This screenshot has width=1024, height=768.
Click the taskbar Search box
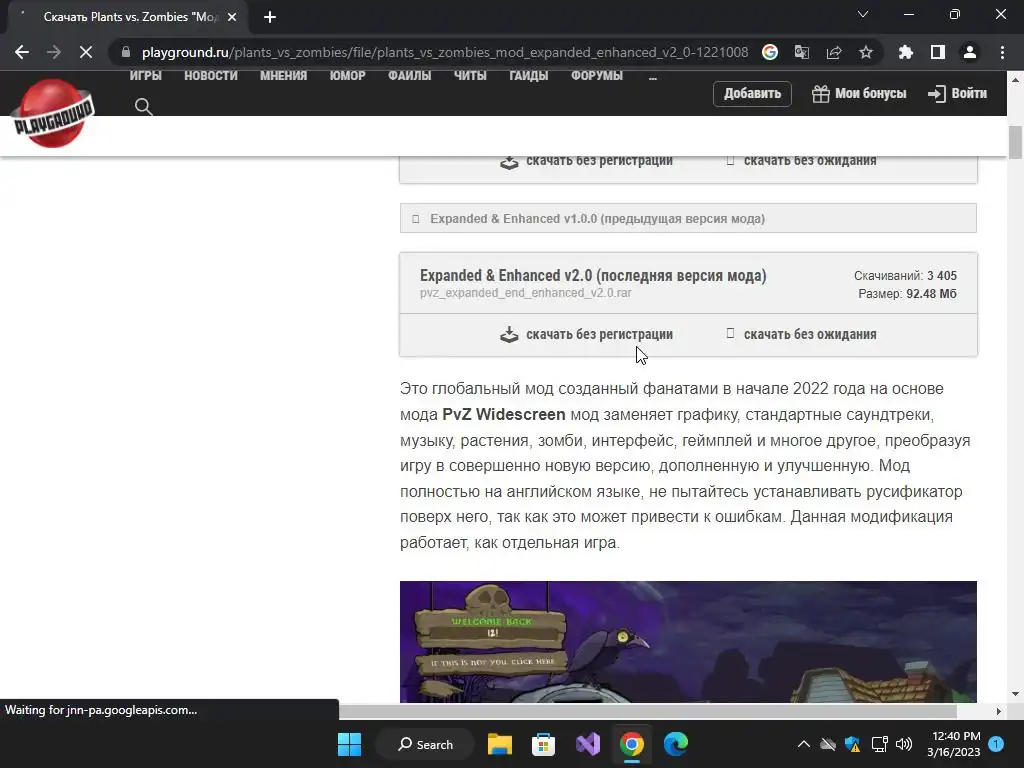point(426,744)
